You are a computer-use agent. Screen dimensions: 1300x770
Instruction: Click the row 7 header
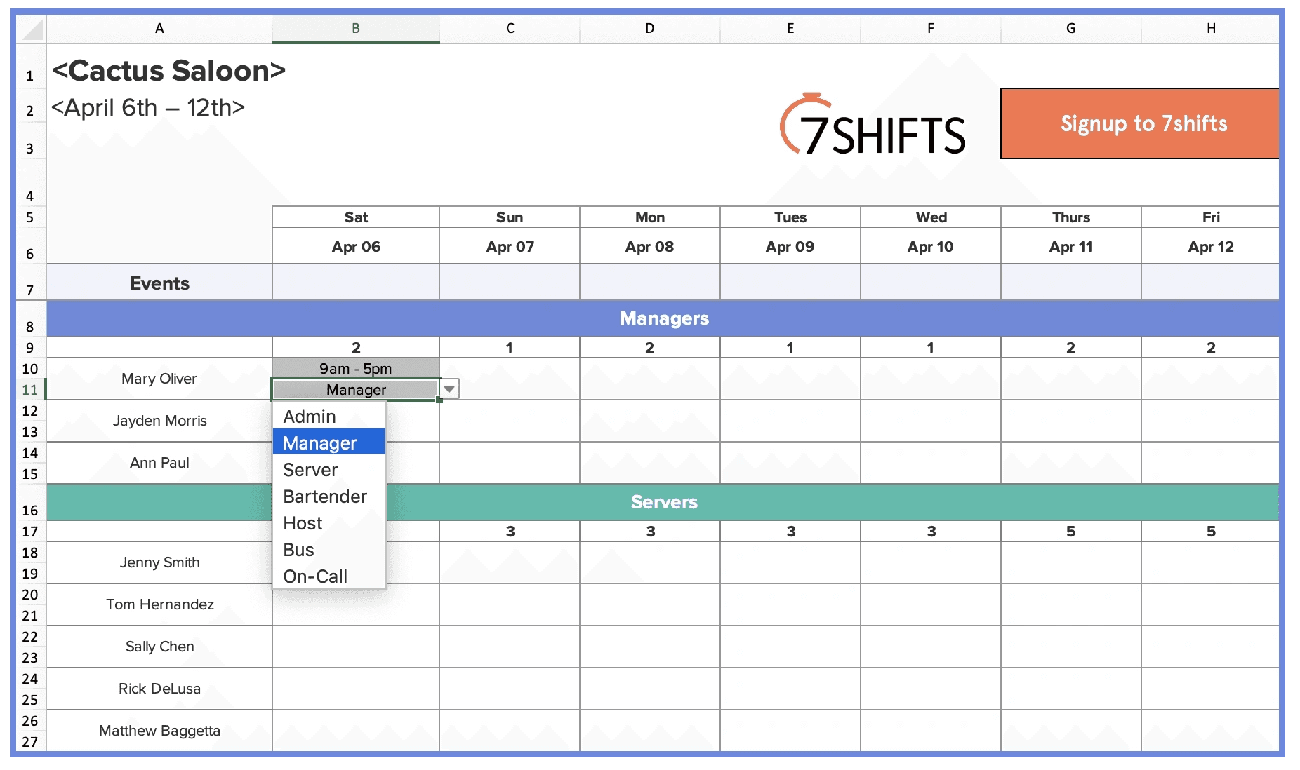click(x=31, y=282)
